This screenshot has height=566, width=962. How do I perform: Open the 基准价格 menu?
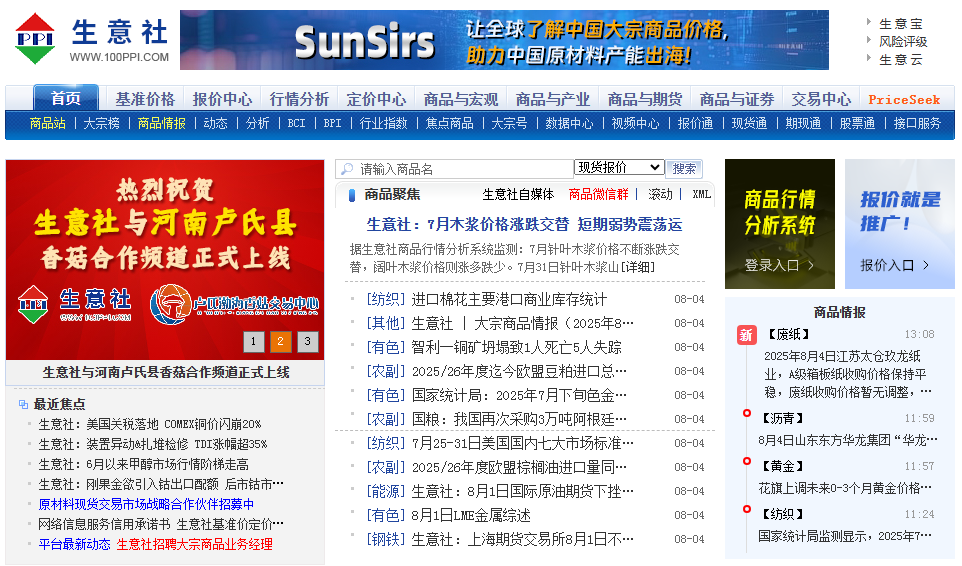145,99
